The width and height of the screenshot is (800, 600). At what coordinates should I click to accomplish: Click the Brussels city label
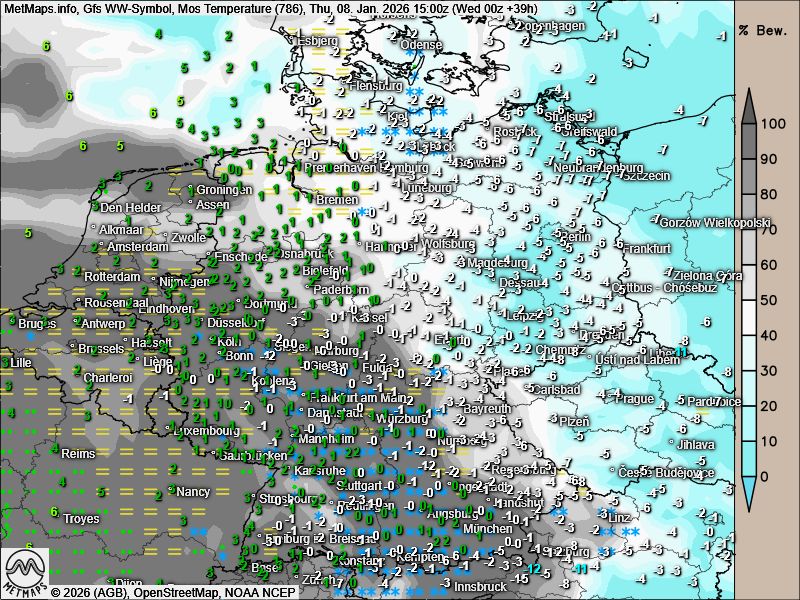point(100,349)
